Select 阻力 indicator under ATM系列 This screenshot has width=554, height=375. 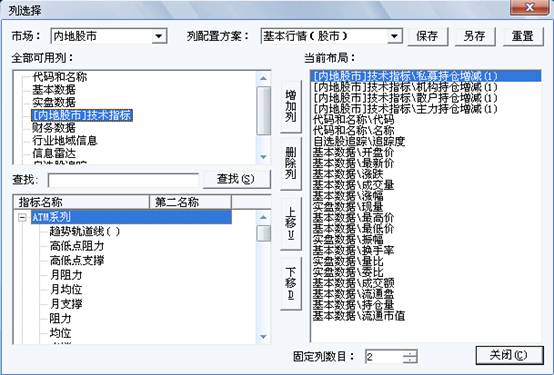coord(60,318)
